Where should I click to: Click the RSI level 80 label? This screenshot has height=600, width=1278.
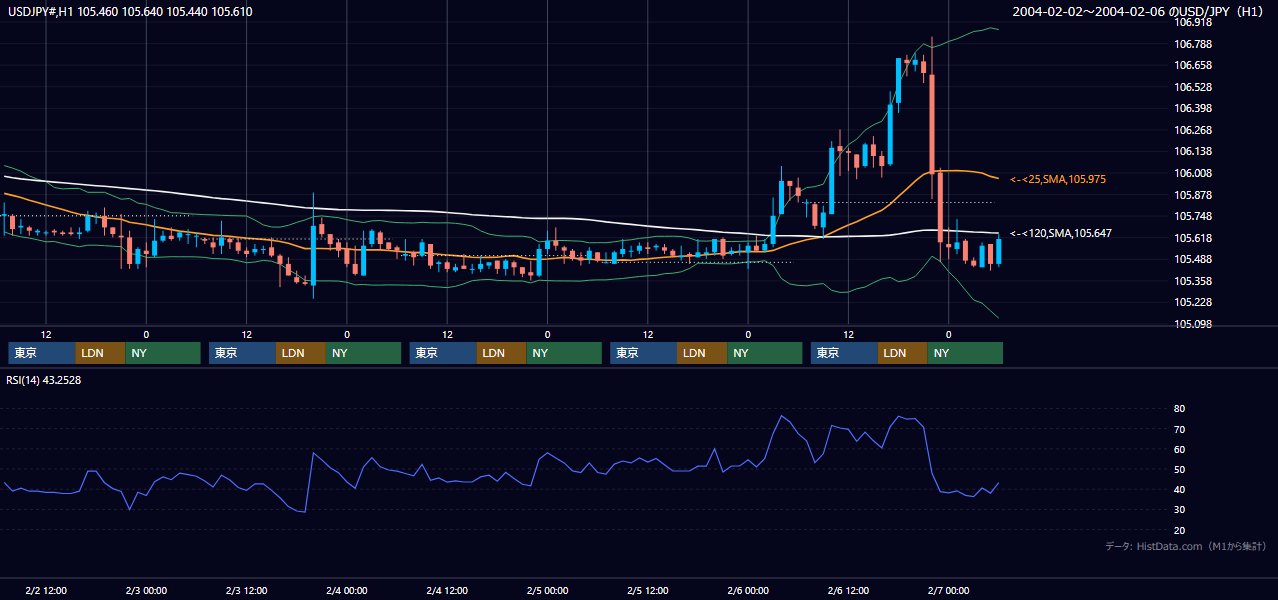coord(1179,409)
